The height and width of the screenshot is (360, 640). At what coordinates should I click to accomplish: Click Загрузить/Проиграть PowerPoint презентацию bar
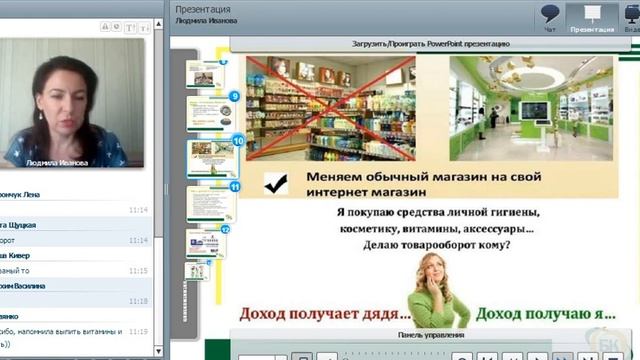[431, 44]
